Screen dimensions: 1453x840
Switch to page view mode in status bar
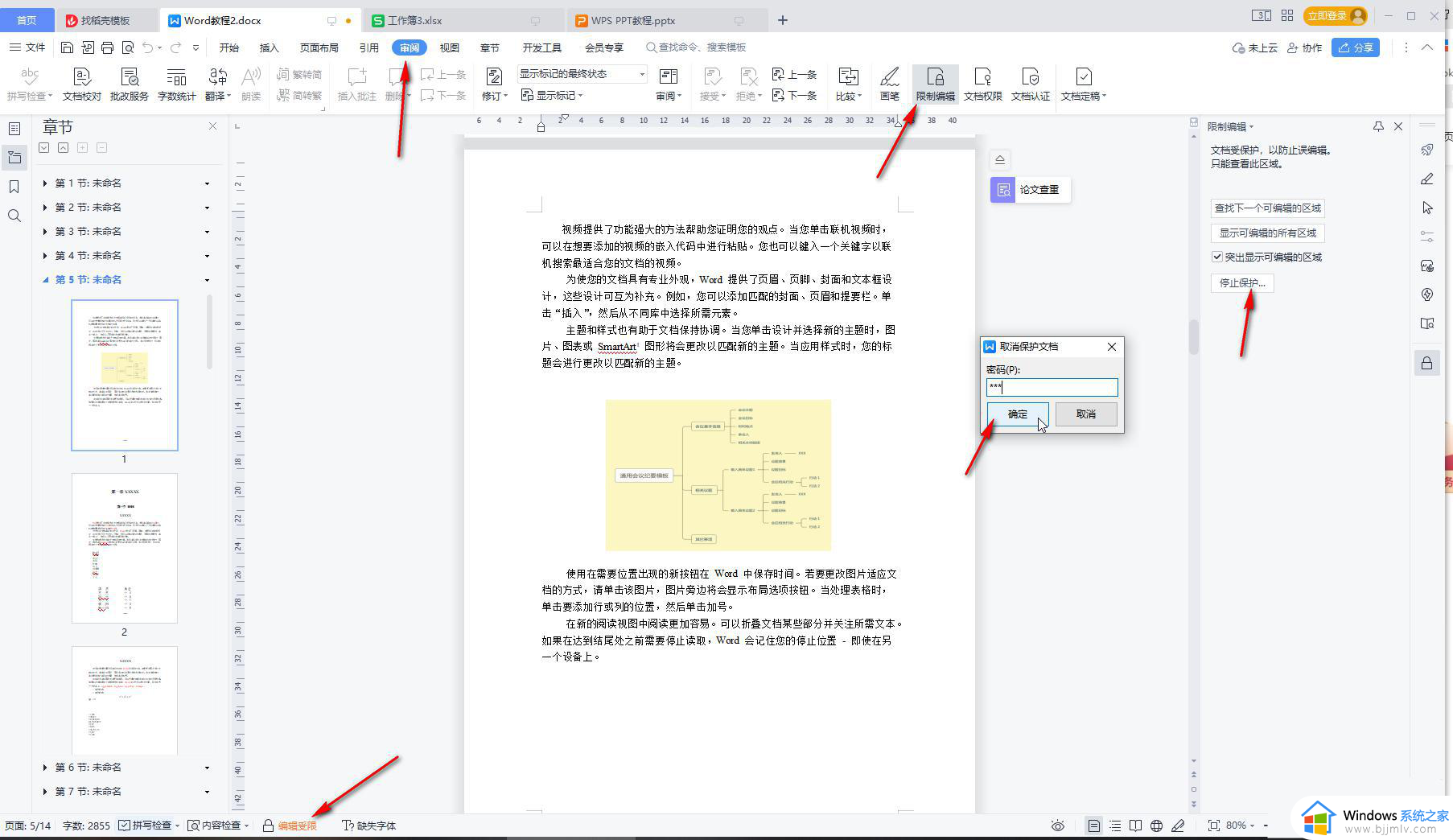point(1093,826)
